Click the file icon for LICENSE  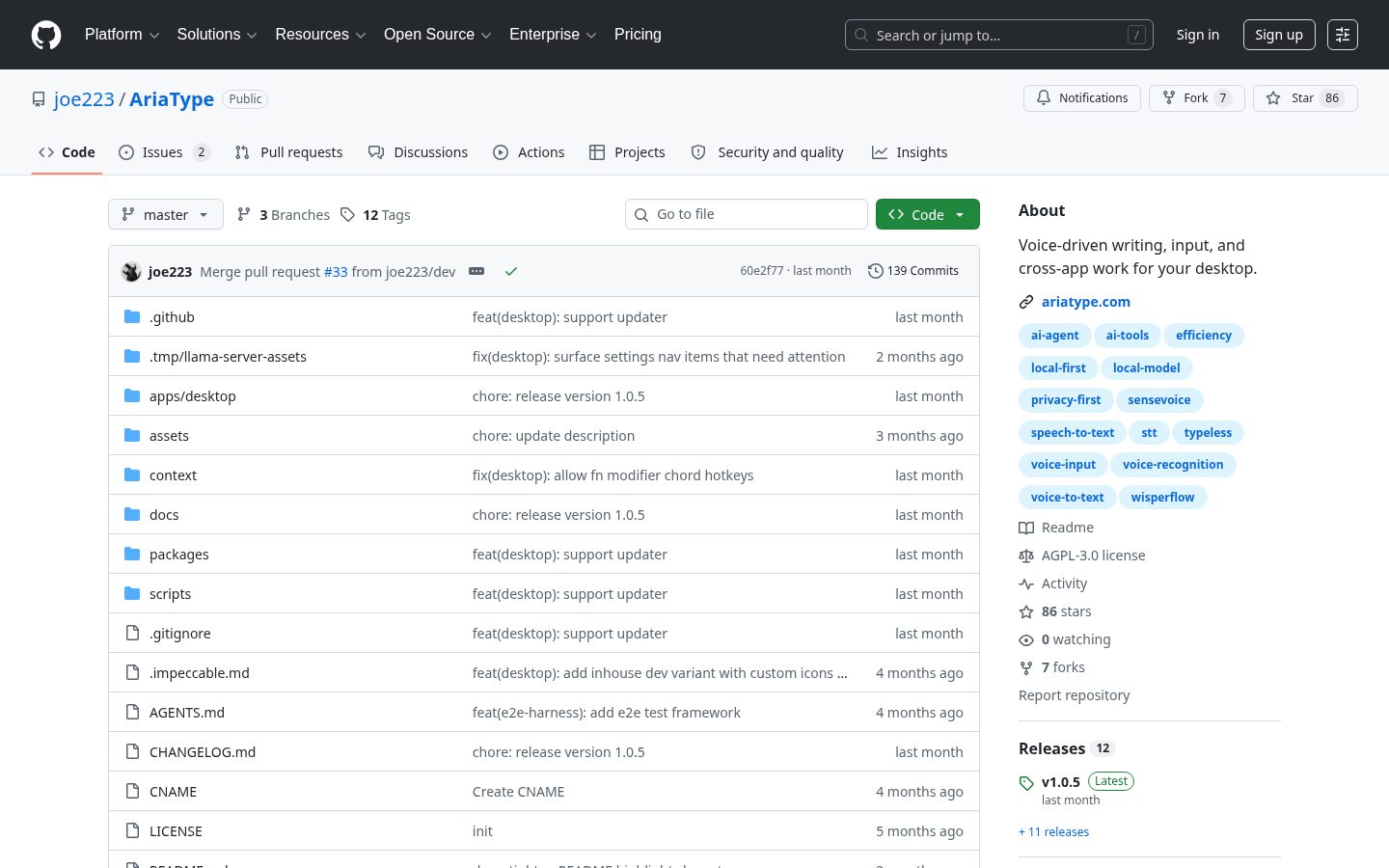click(132, 830)
